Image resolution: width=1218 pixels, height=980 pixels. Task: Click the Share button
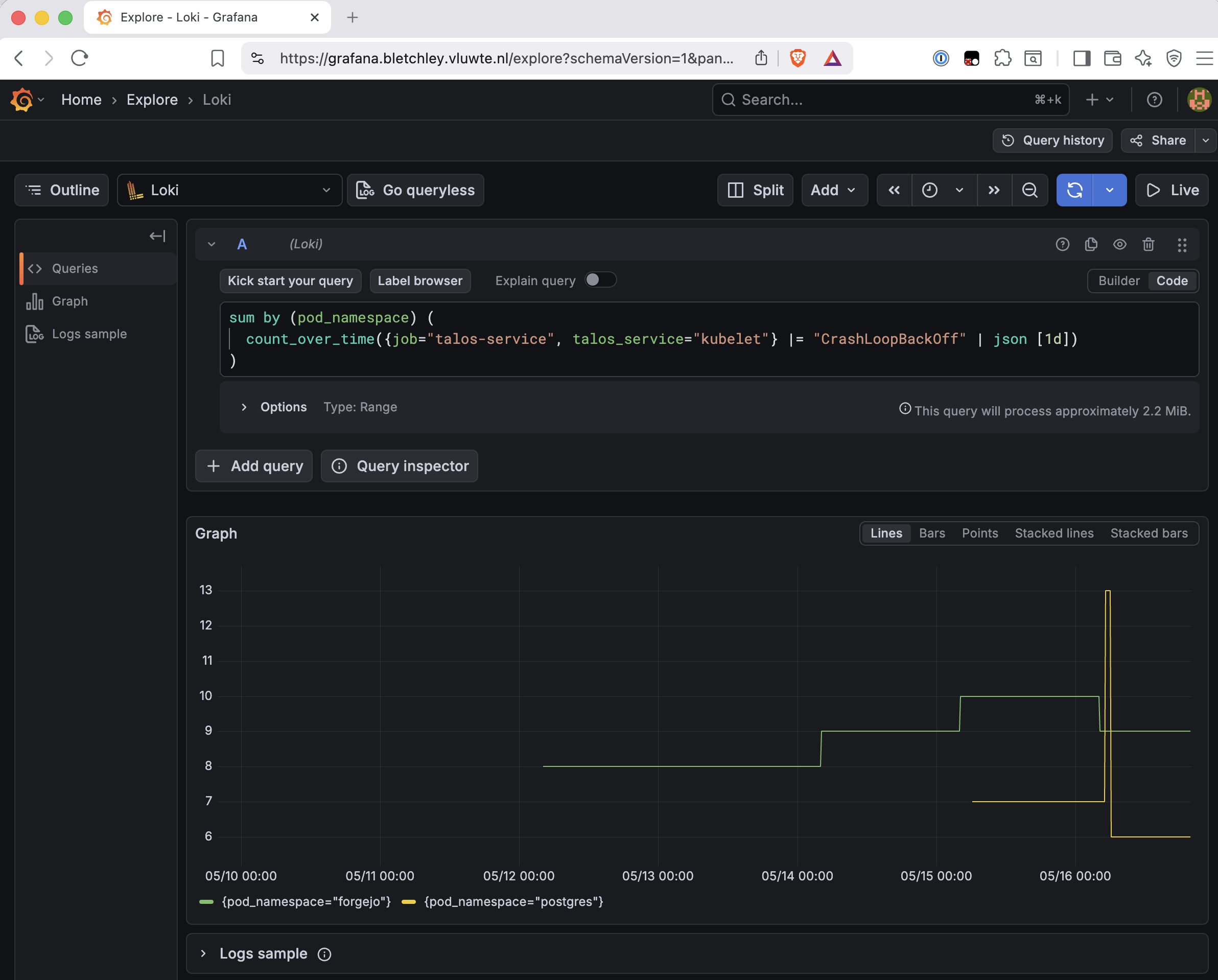point(1158,141)
